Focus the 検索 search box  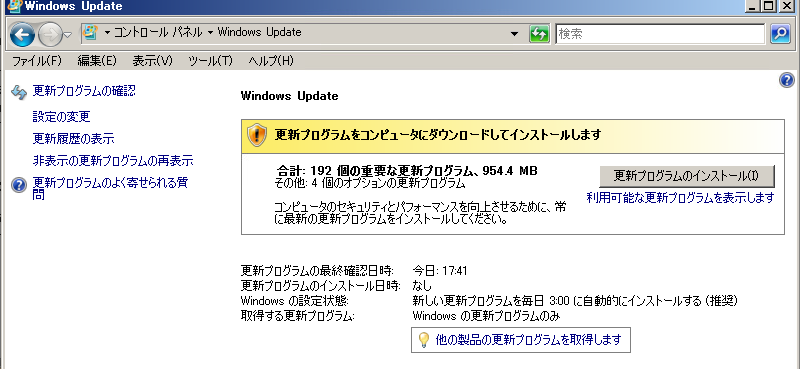[x=660, y=34]
